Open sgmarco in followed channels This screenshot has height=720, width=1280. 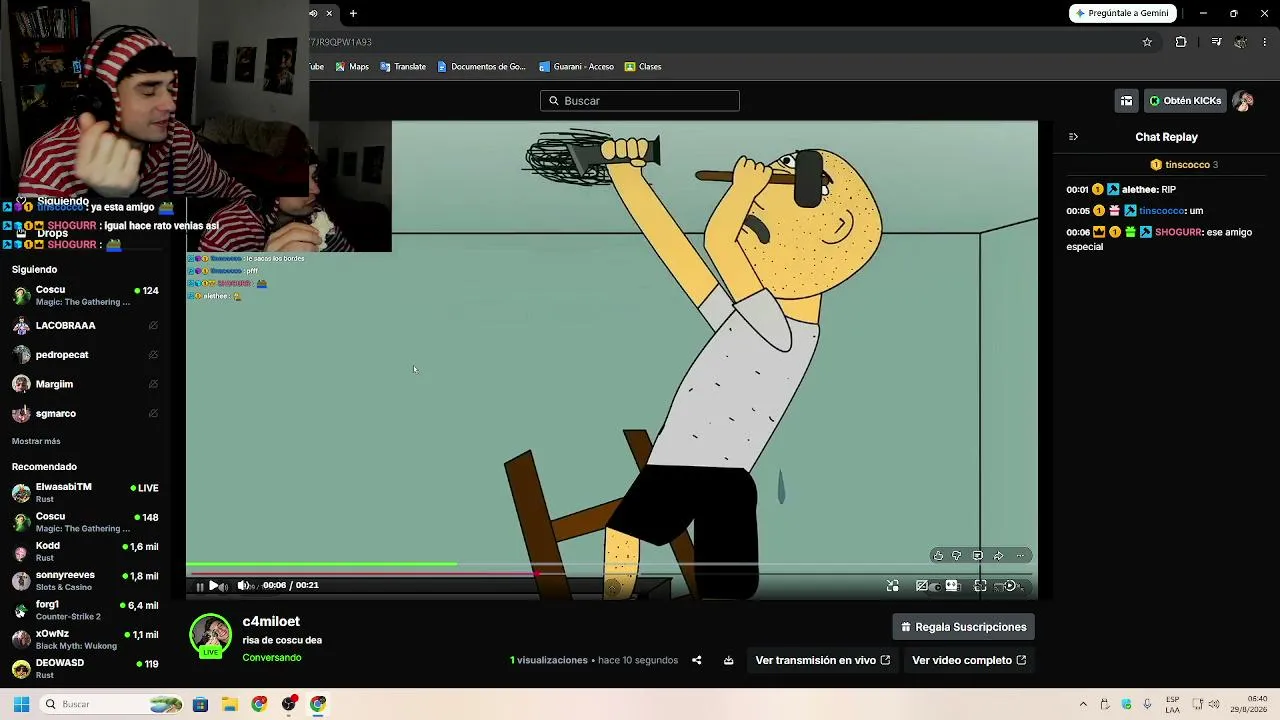[x=85, y=413]
